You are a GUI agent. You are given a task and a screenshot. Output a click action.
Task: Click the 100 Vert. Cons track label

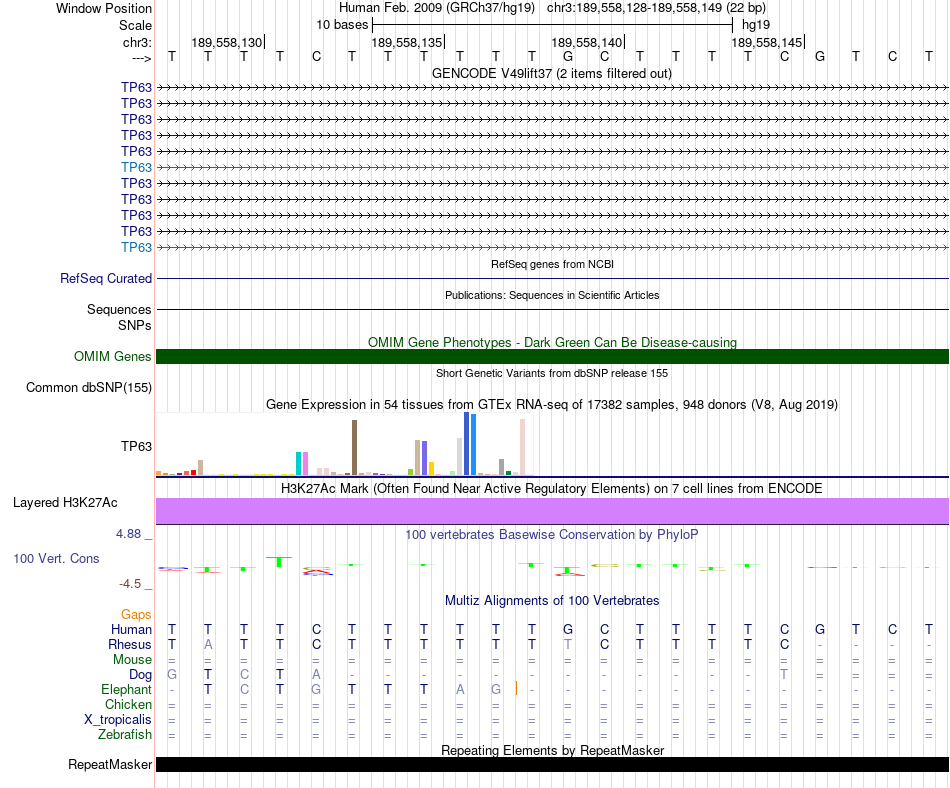click(x=56, y=558)
